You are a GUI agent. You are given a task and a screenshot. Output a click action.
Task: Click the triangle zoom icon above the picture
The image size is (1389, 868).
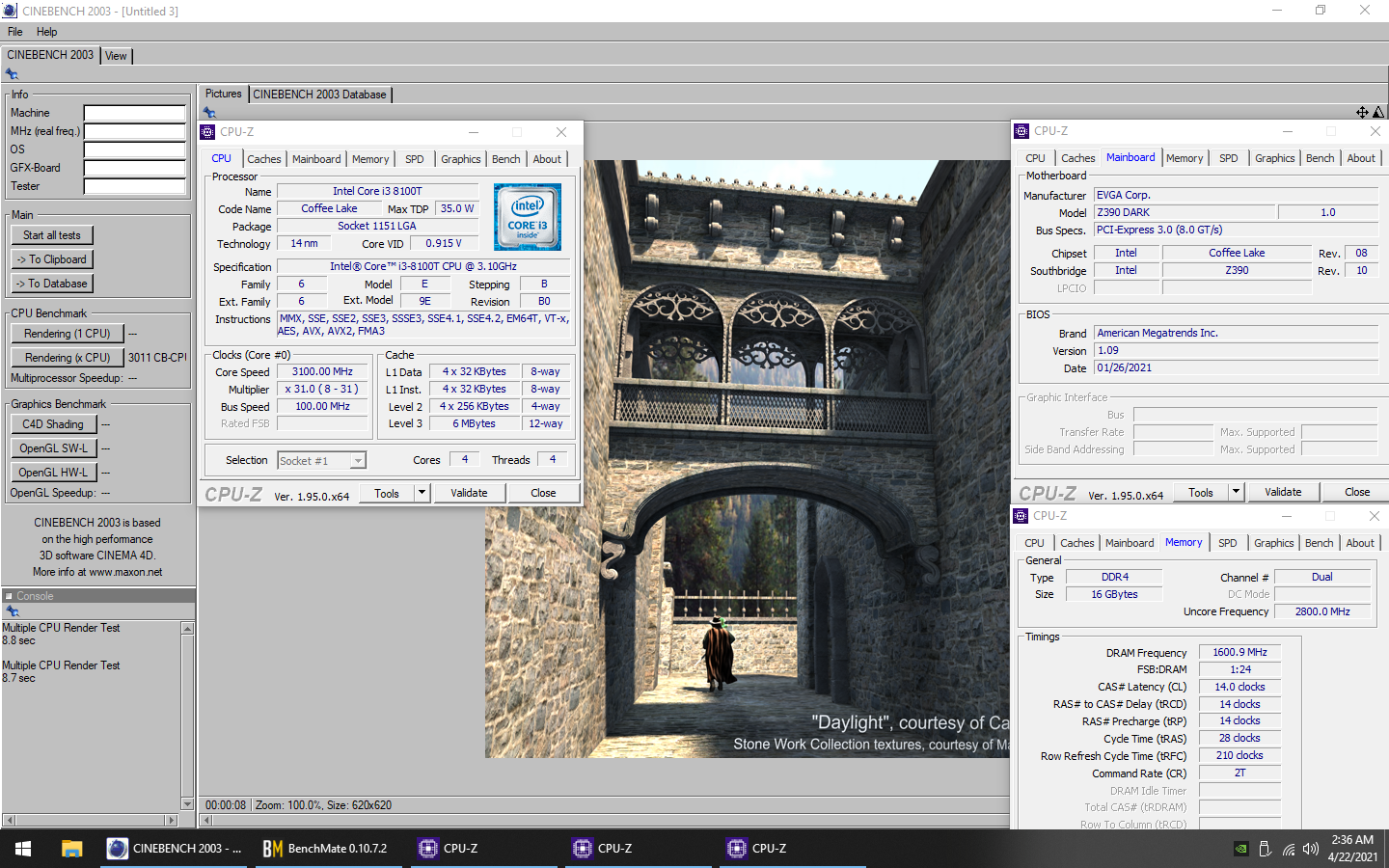click(1378, 113)
